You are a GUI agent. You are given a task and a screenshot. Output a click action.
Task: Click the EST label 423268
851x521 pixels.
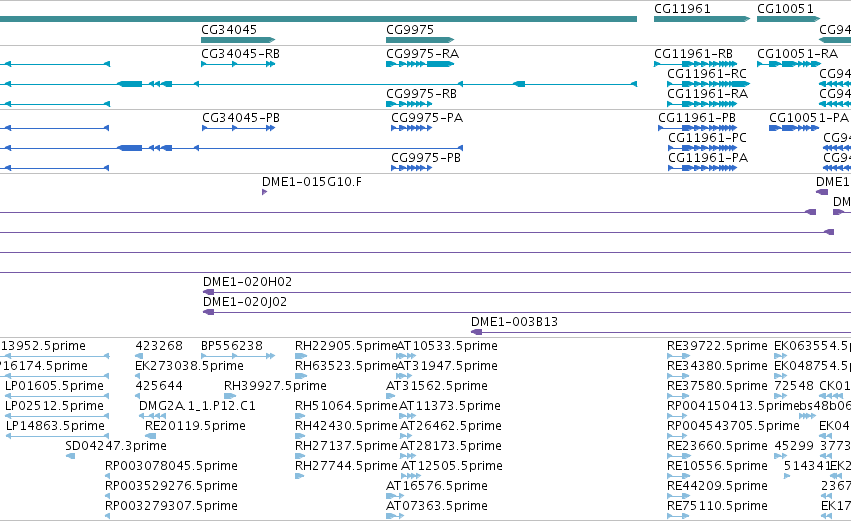tap(159, 346)
